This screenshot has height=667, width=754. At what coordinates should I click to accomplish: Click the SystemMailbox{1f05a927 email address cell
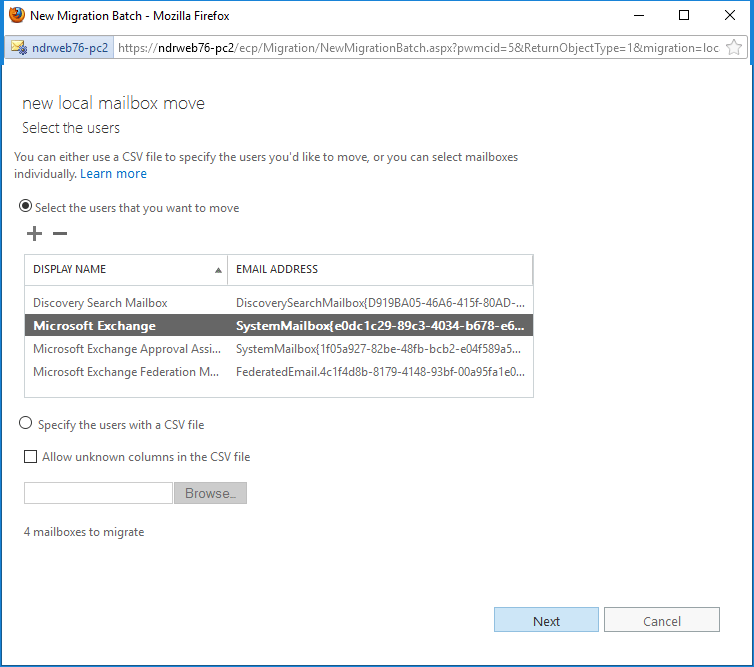(378, 349)
